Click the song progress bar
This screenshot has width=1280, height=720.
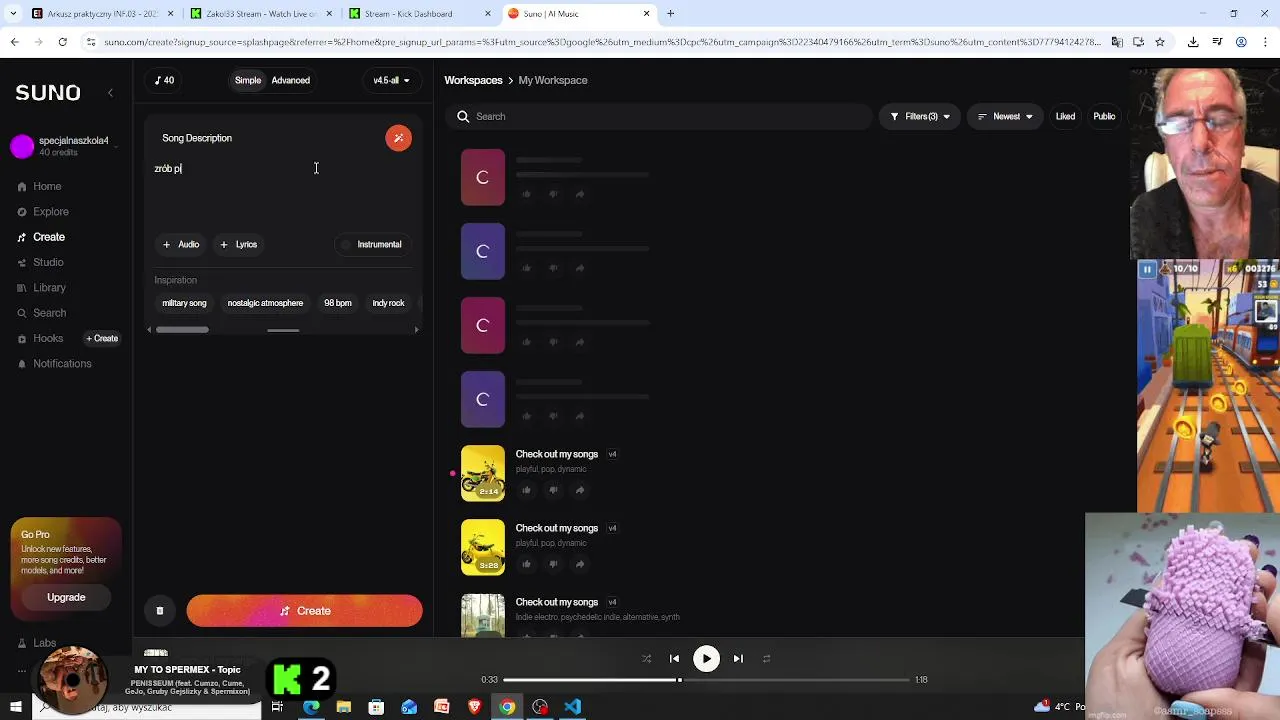(x=706, y=680)
